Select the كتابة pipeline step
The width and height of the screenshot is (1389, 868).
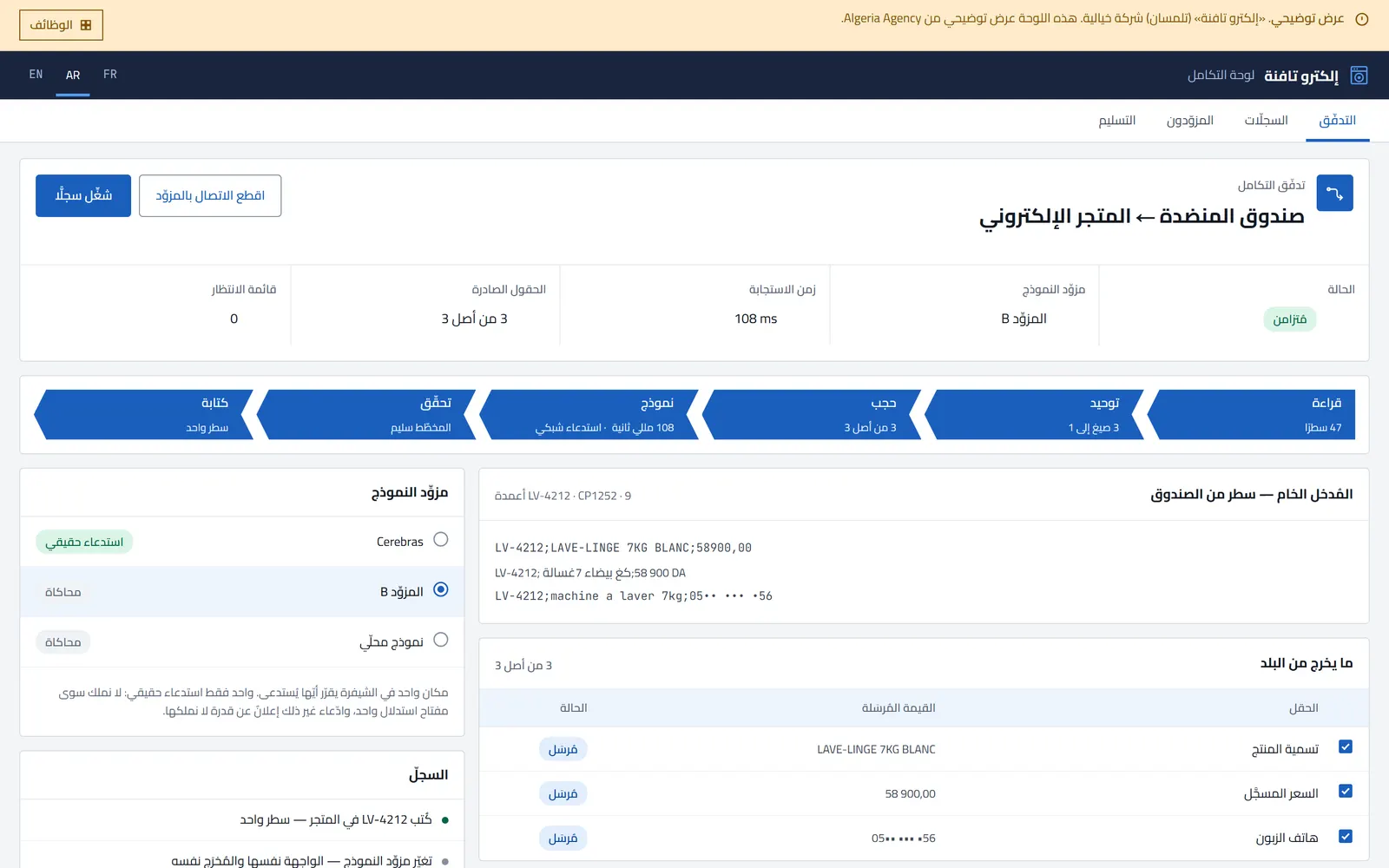coord(144,414)
